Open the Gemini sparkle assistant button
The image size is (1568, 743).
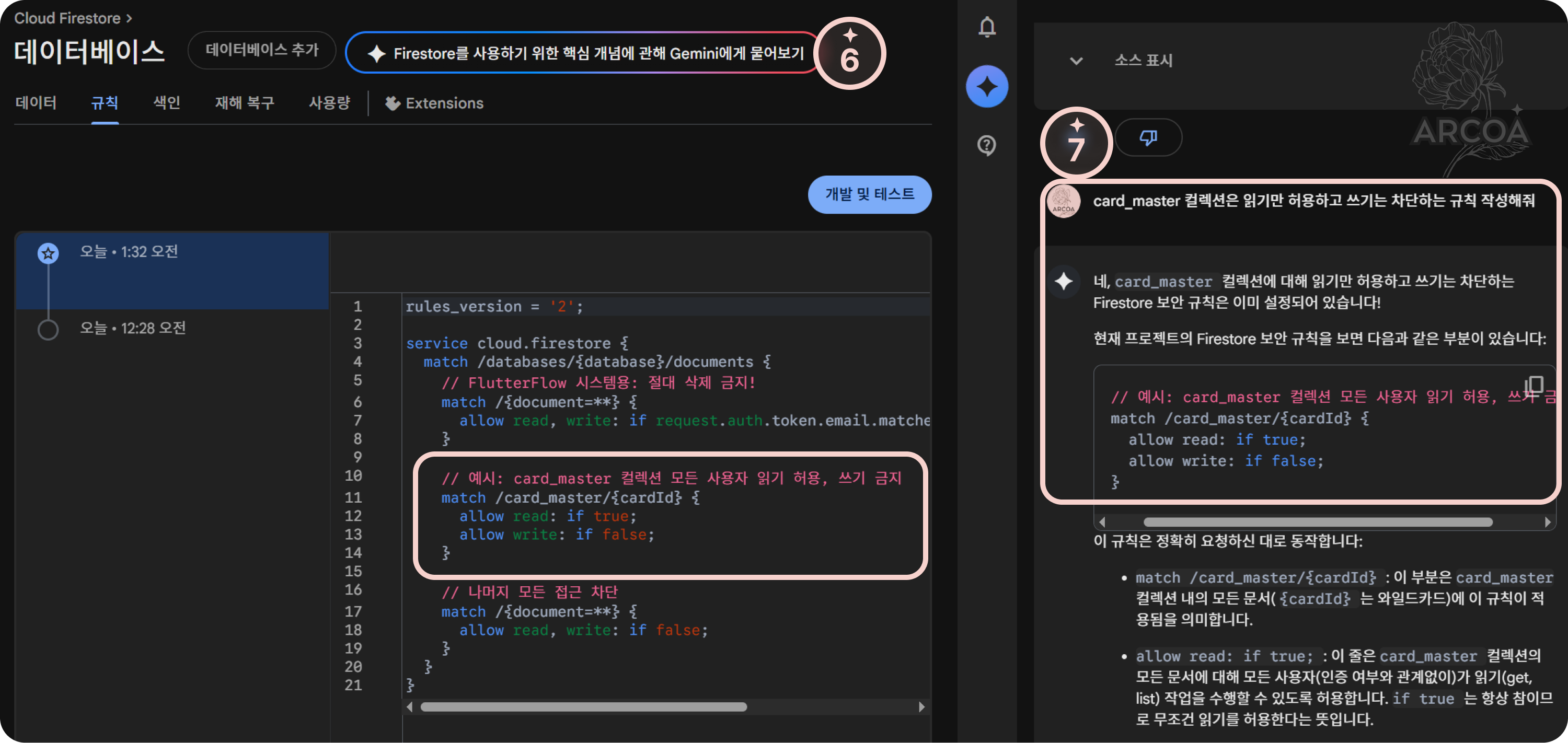[x=987, y=86]
